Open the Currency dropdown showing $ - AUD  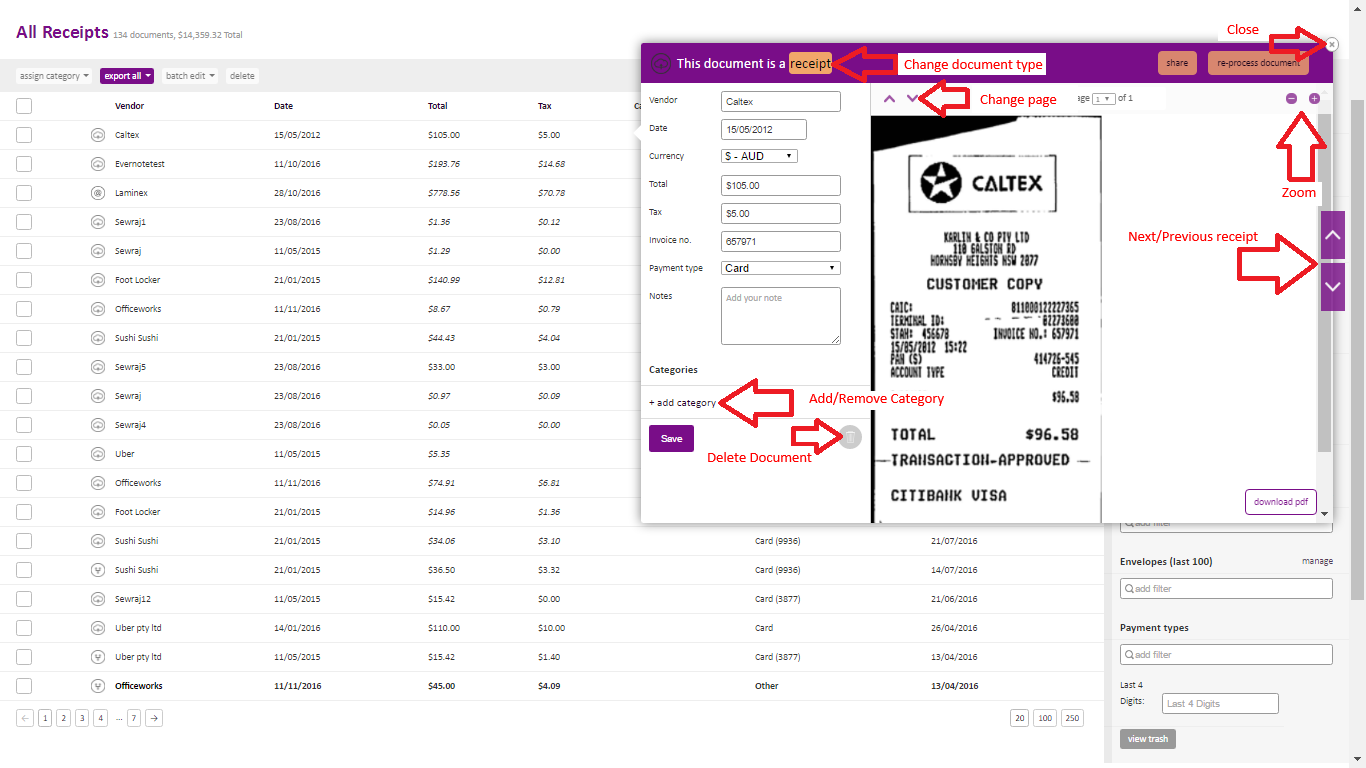(759, 156)
